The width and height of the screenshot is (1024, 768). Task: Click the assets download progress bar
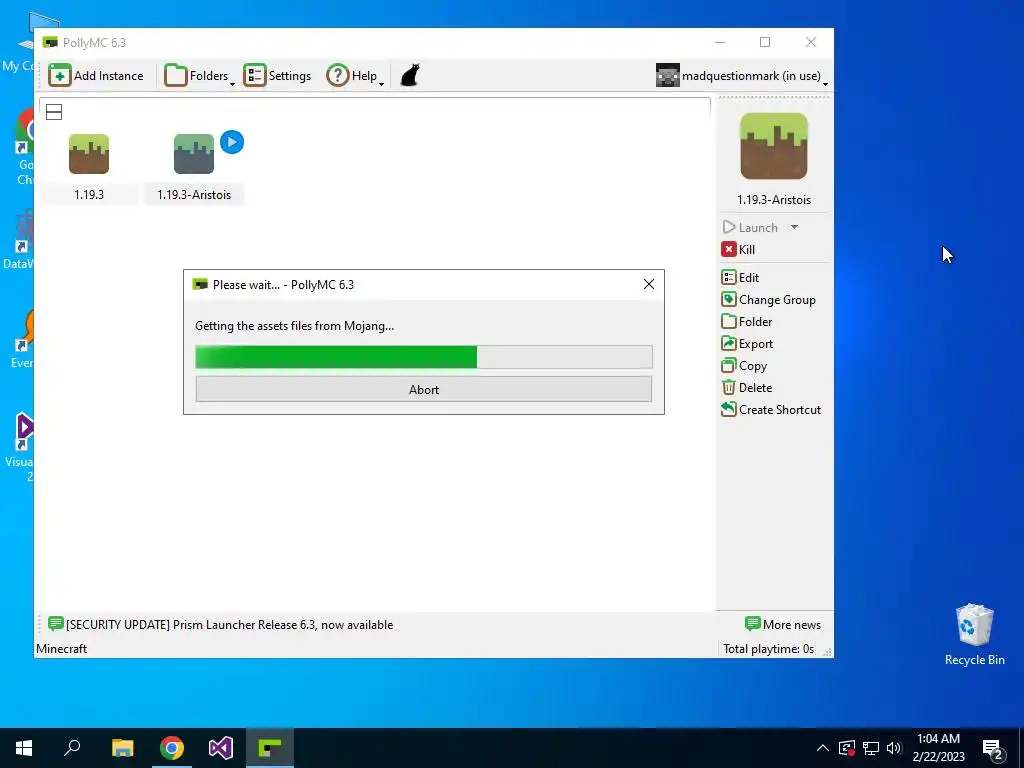click(x=424, y=357)
